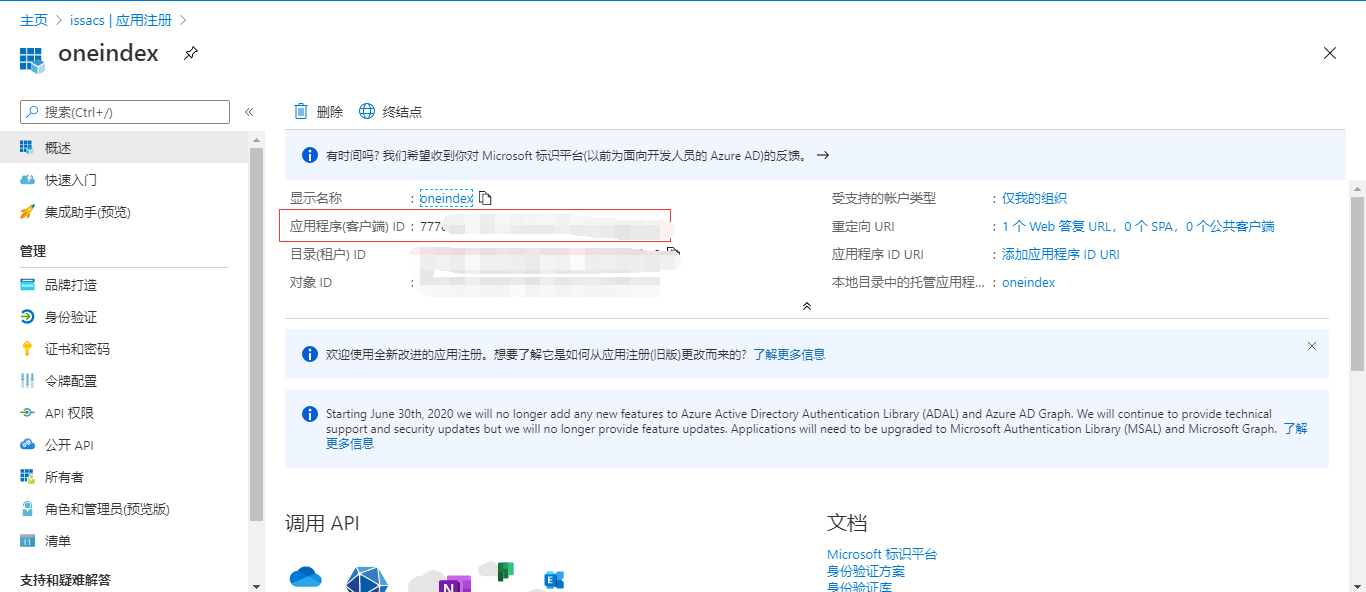Open 身份验证方案 documentation link
This screenshot has height=592, width=1366.
click(866, 571)
